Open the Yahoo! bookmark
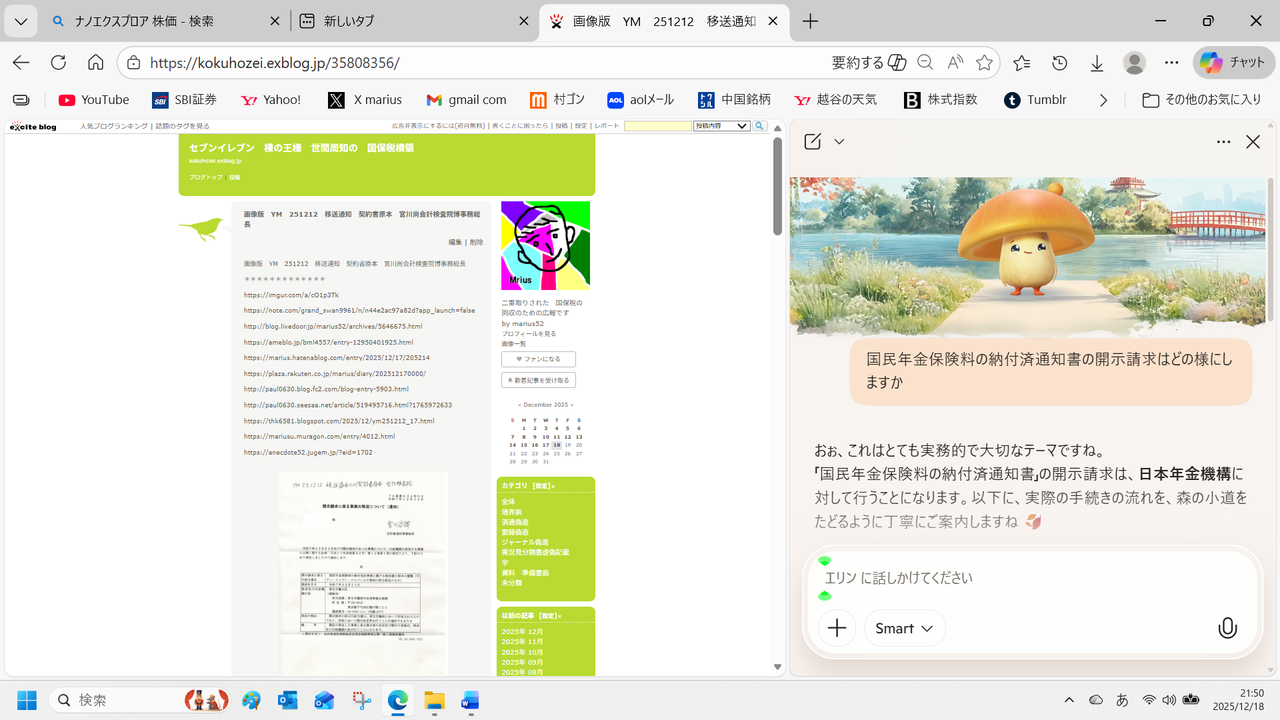Image resolution: width=1280 pixels, height=720 pixels. pyautogui.click(x=271, y=100)
